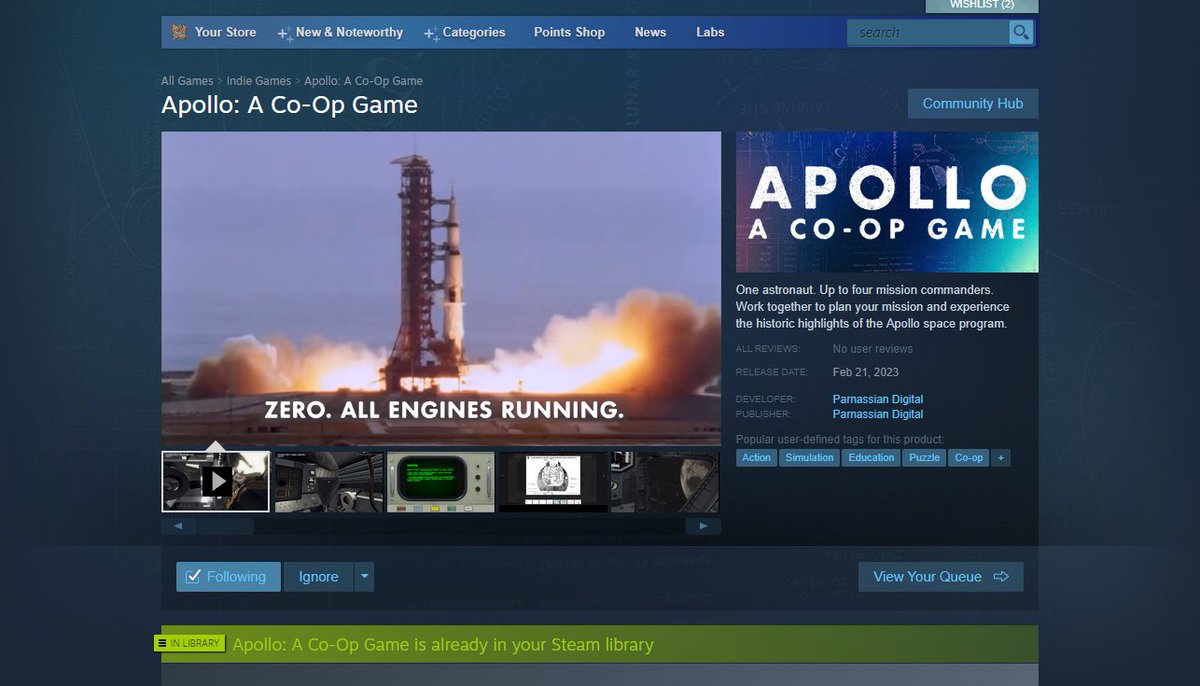
Task: Open Your Store menu
Action: point(225,32)
